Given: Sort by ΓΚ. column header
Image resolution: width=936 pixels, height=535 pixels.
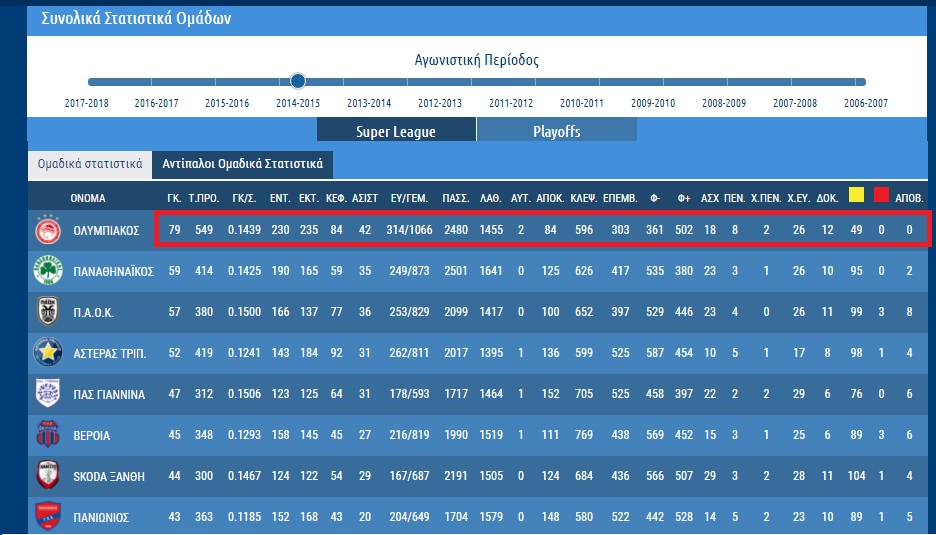Looking at the screenshot, I should click(x=174, y=198).
